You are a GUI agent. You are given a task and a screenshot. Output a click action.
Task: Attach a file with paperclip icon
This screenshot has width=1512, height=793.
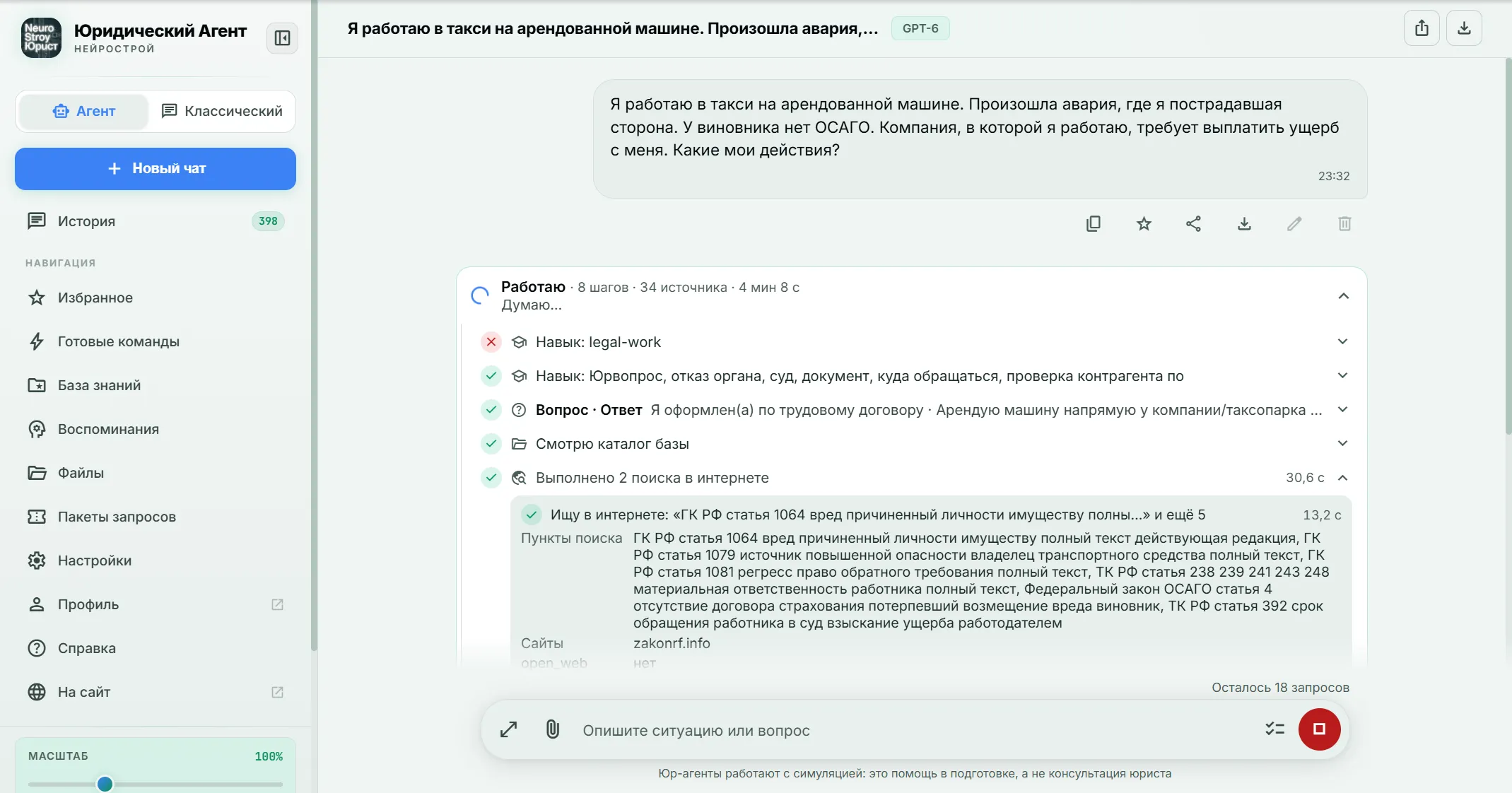click(553, 729)
